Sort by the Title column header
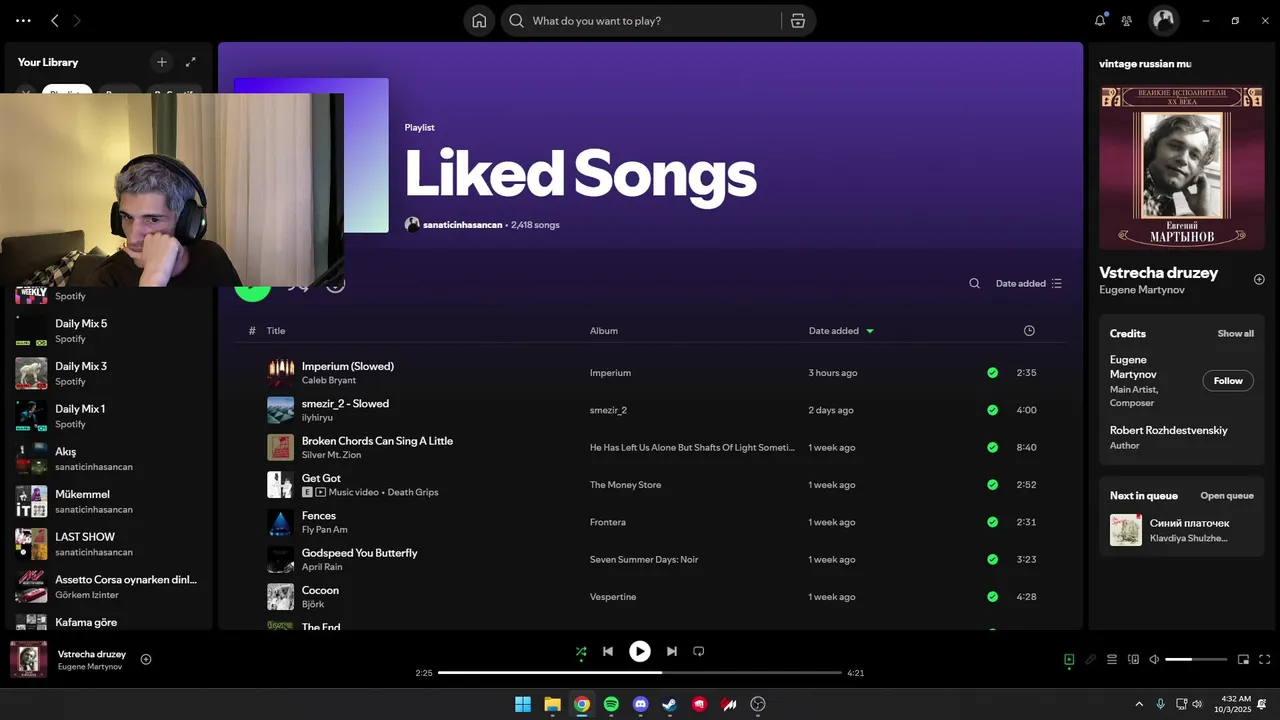Image resolution: width=1280 pixels, height=720 pixels. tap(276, 331)
